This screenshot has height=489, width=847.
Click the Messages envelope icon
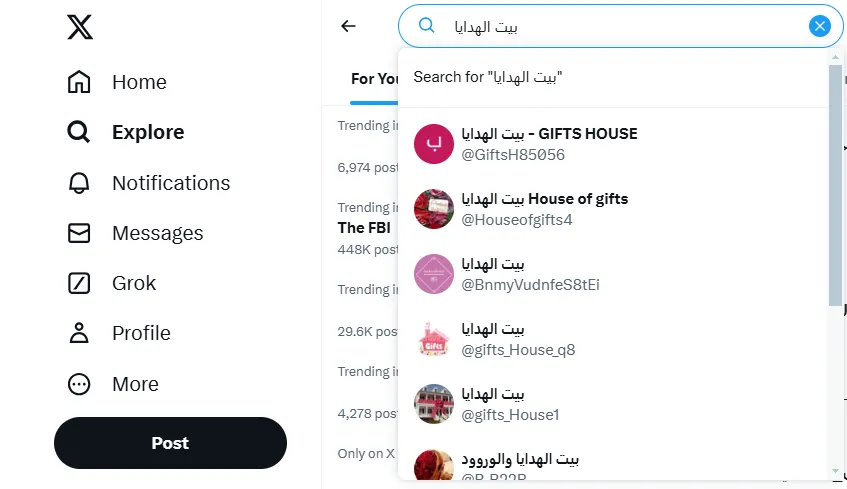coord(79,233)
